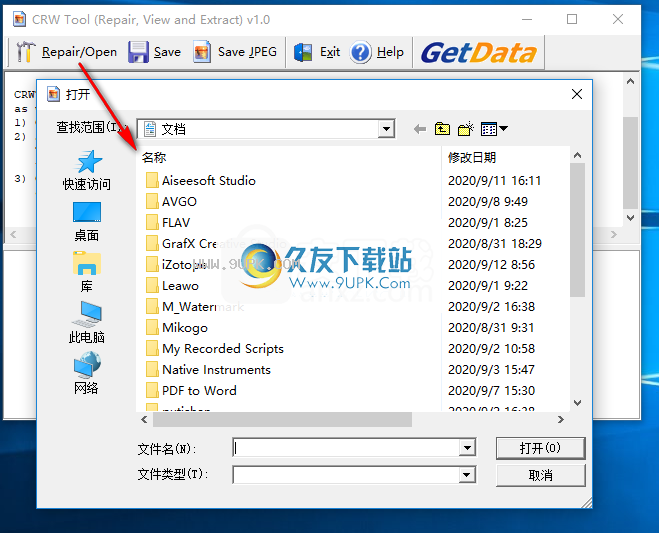Click file list horizontal scrollbar right arrow
Screen dimensions: 659x533
point(561,420)
